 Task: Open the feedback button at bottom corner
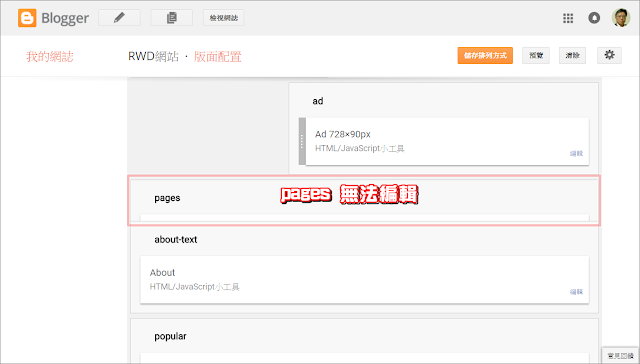click(620, 356)
